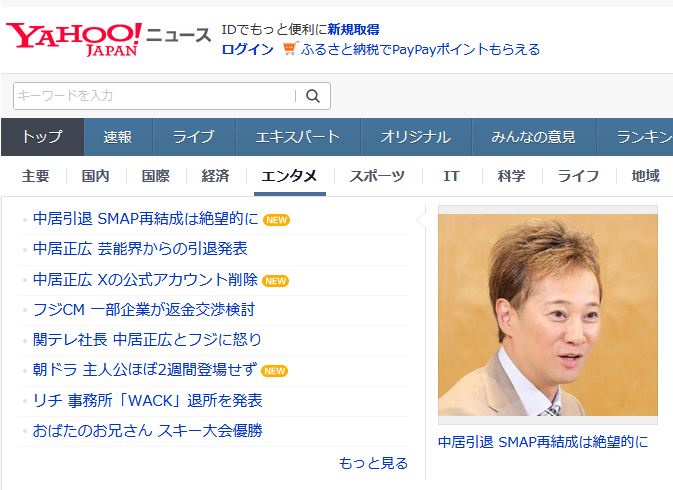Open the 新規取得 registration link
The image size is (673, 490).
tap(353, 30)
